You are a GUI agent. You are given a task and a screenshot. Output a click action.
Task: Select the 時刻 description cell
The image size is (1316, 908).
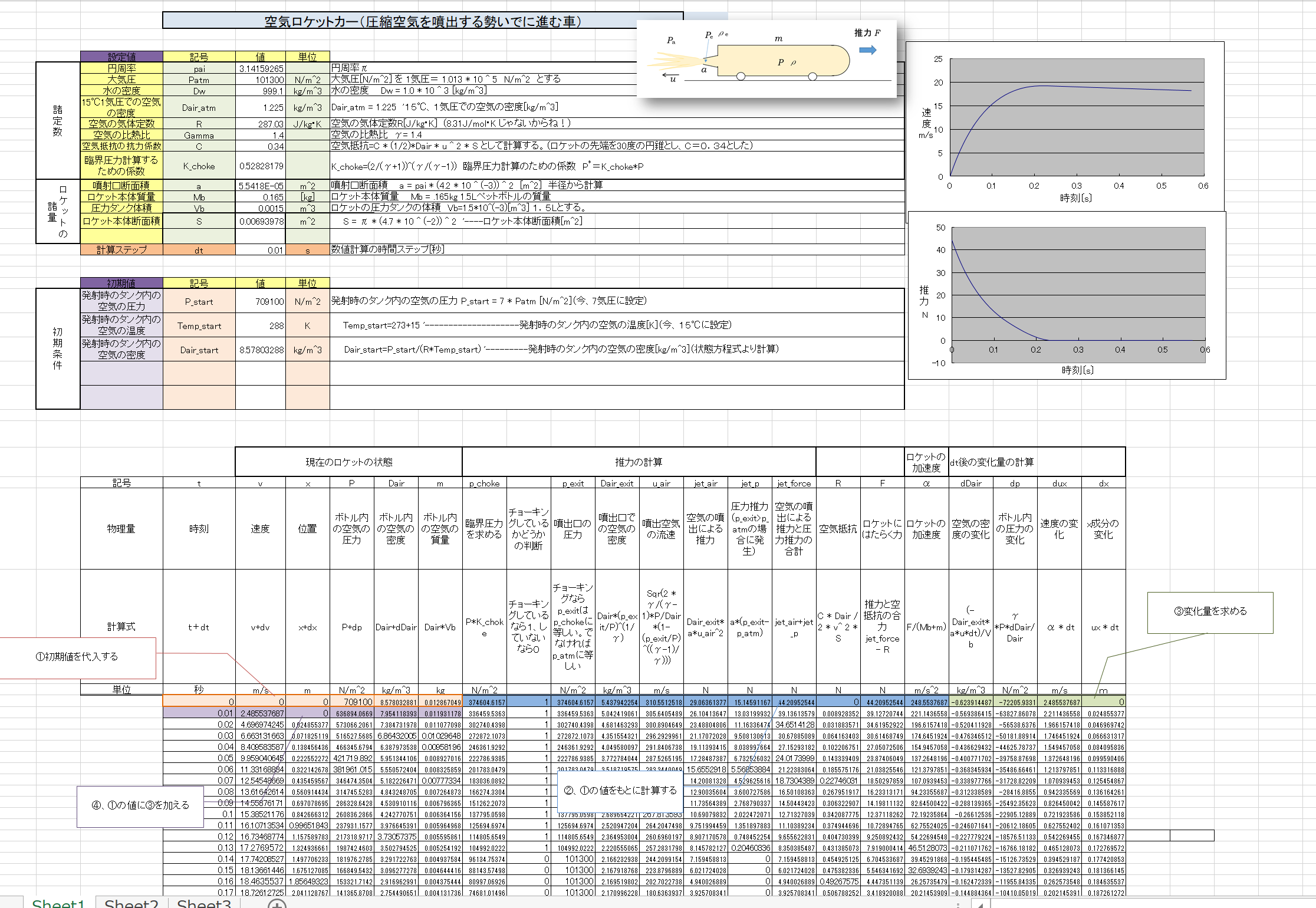199,529
